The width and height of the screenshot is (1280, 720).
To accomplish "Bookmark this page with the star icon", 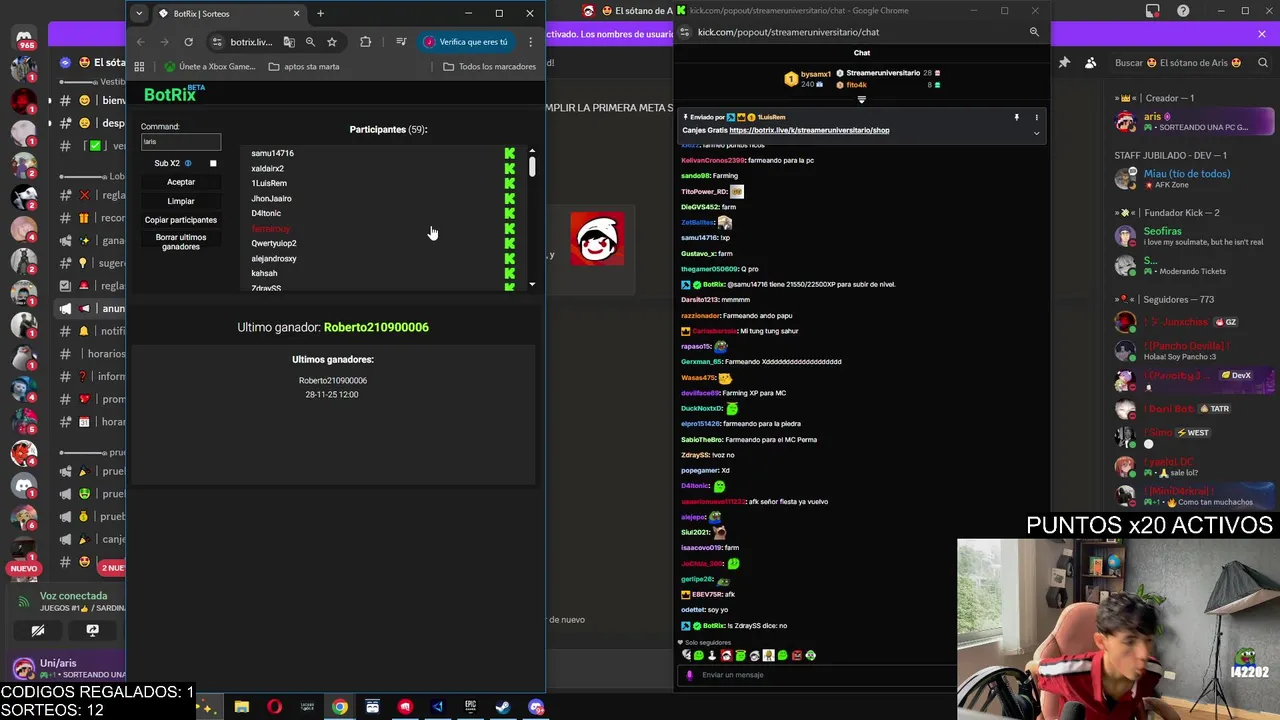I will [x=332, y=42].
